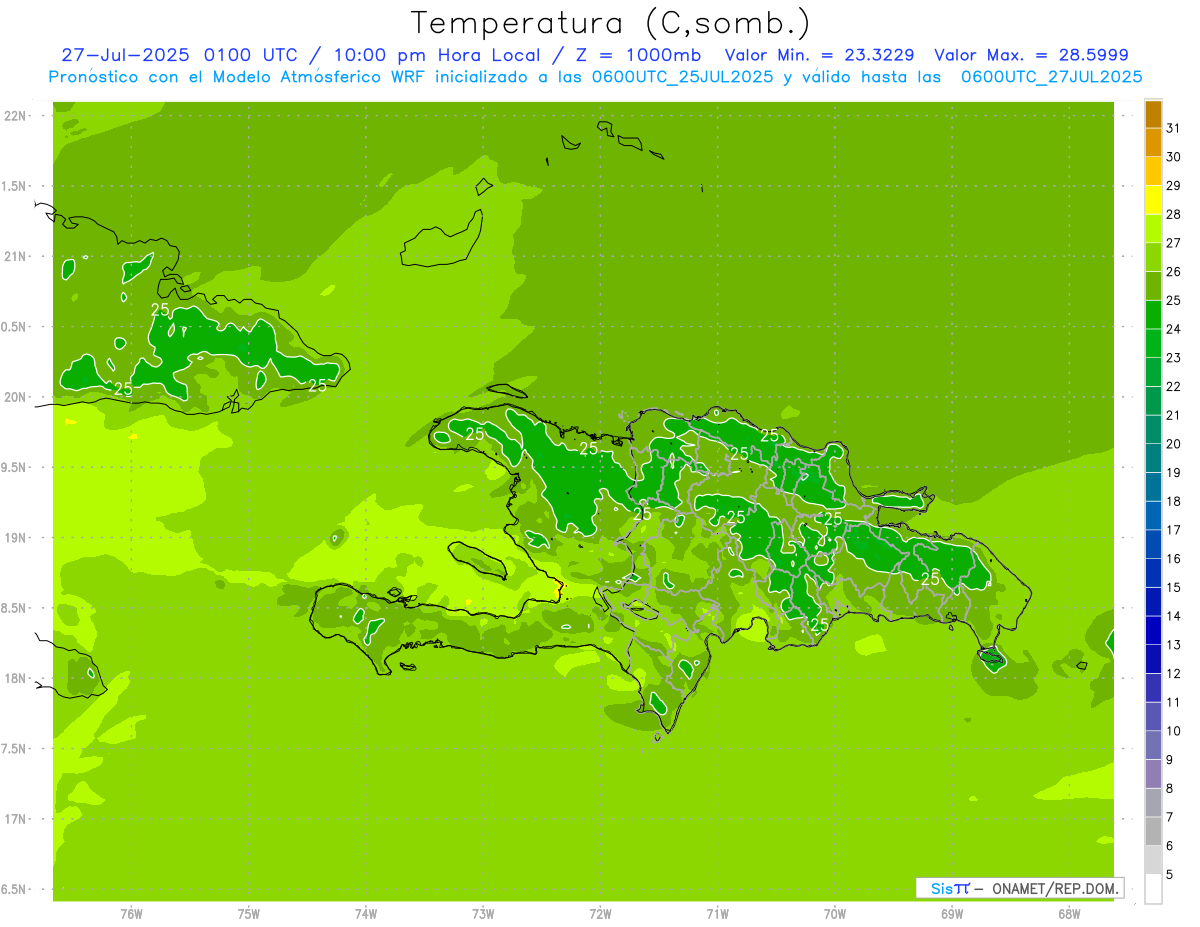Click the 74W longitude axis label
Screen dimensions: 1200x927
[366, 914]
